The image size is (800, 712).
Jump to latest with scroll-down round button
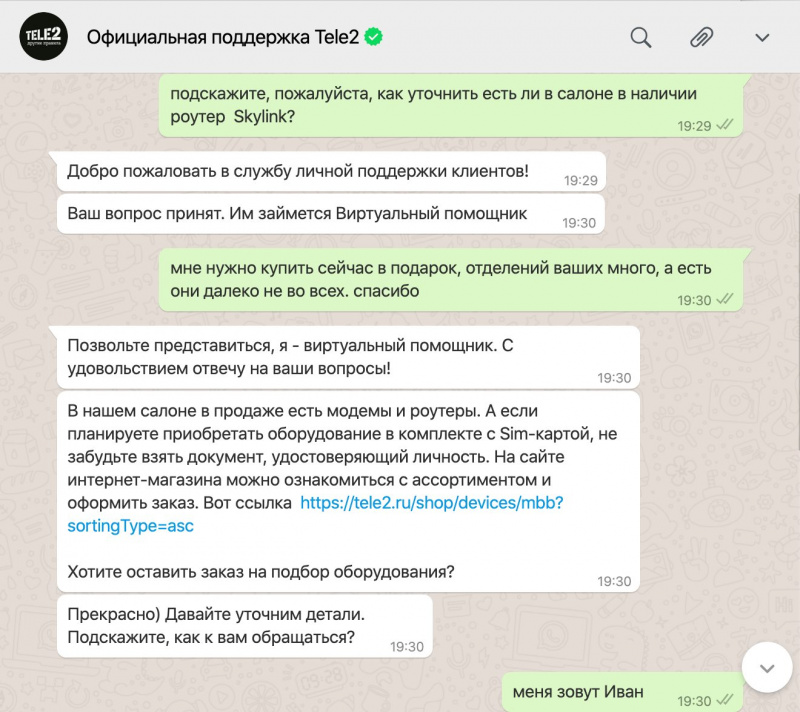click(767, 668)
